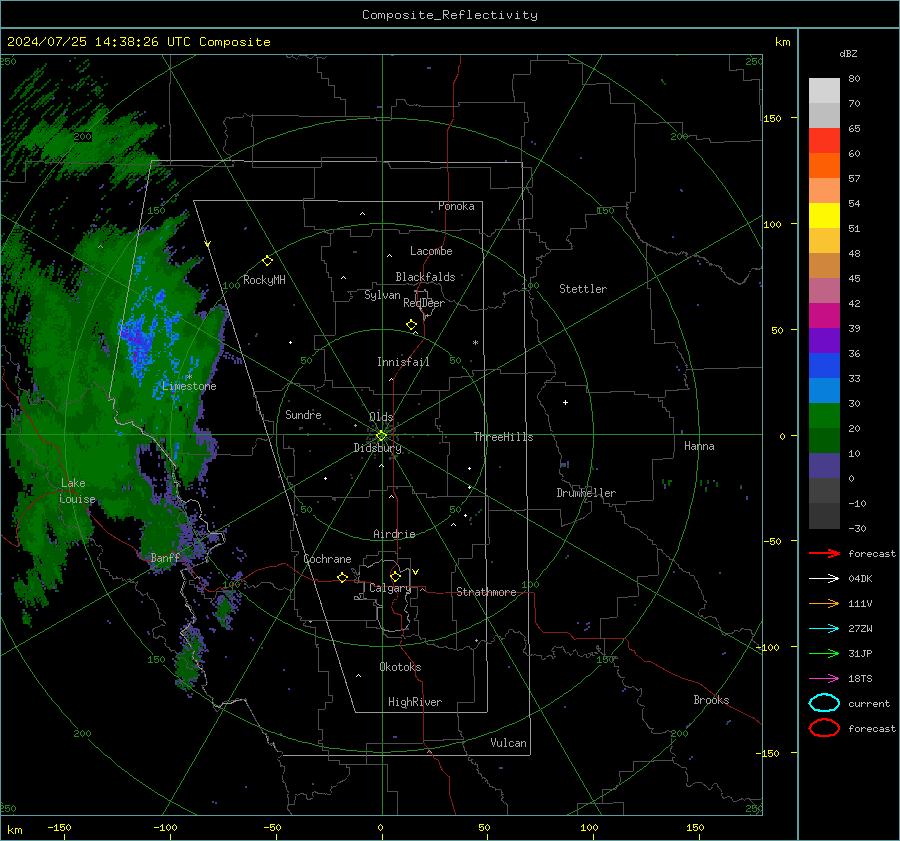This screenshot has height=841, width=900.
Task: Click the Composite_Reflectivity title
Action: point(450,15)
